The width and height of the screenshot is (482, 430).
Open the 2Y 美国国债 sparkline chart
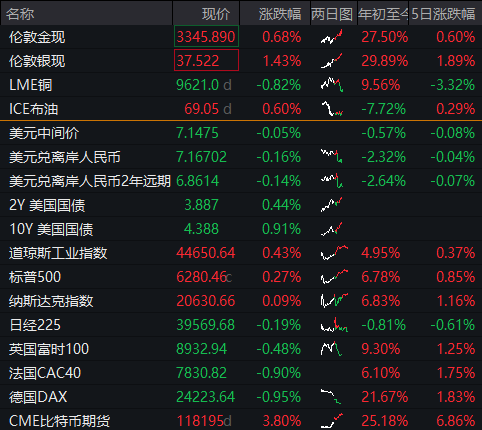(x=332, y=204)
